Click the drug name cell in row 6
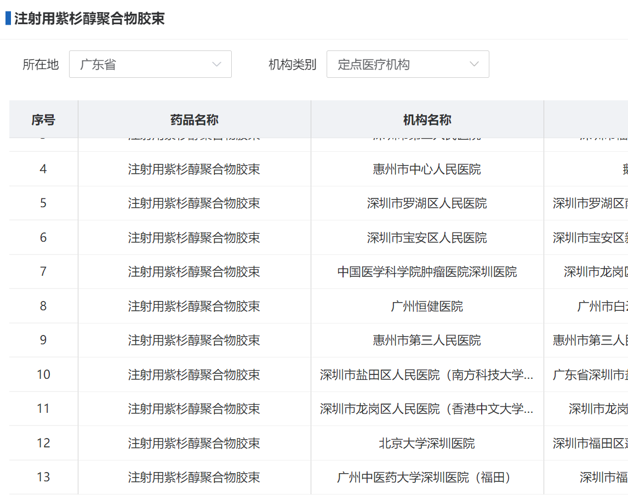Viewport: 628px width, 500px height. 194,238
